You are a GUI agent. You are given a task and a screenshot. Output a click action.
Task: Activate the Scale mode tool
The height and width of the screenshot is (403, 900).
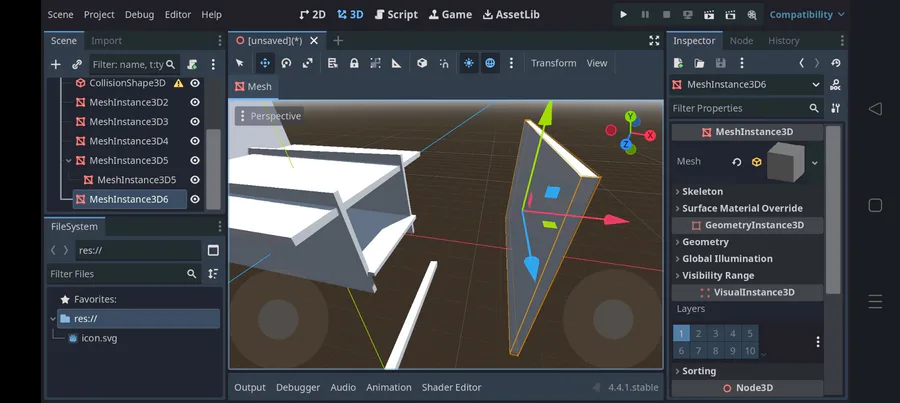308,63
